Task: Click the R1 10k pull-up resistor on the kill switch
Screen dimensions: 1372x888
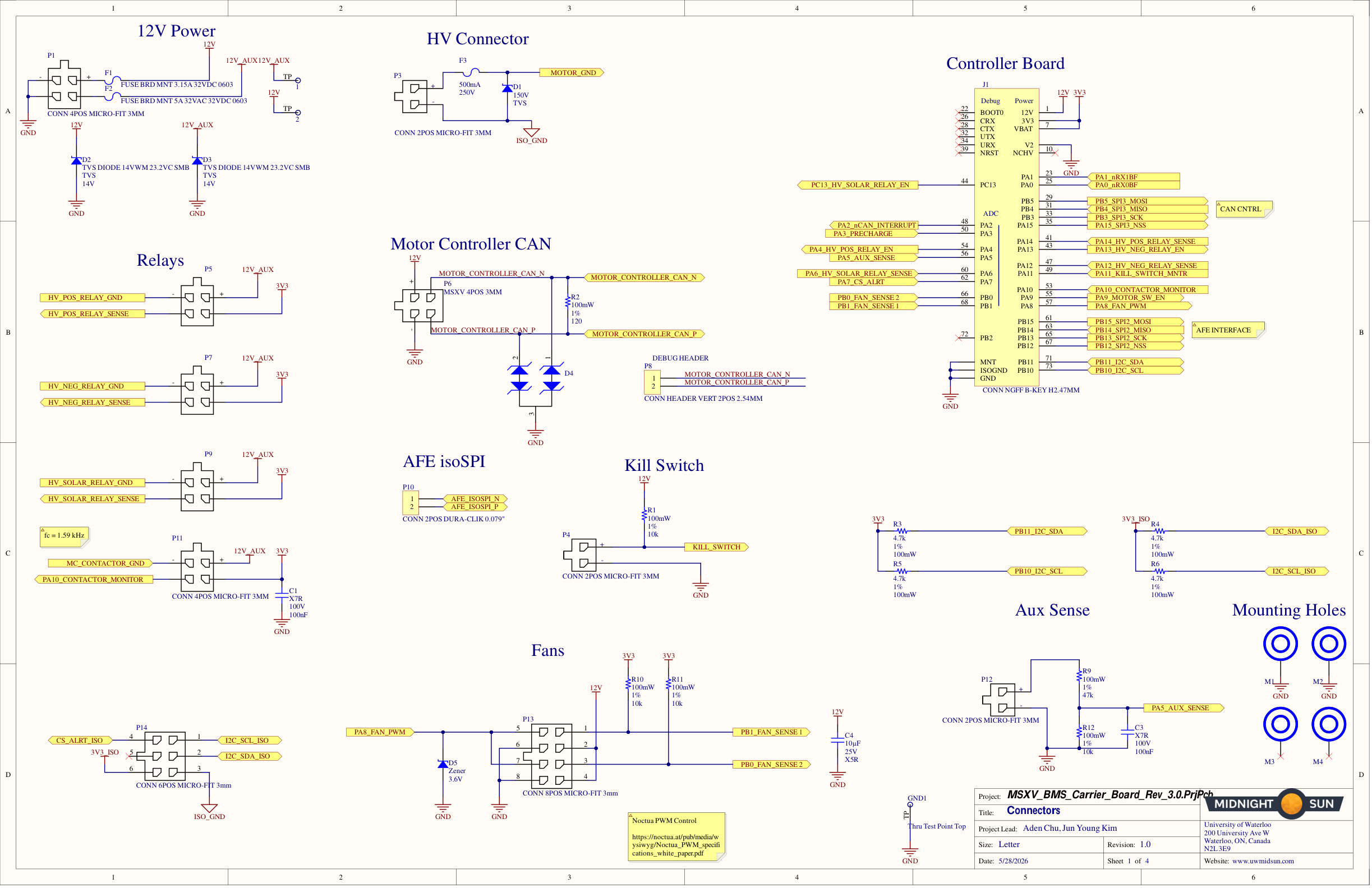Action: [x=644, y=515]
